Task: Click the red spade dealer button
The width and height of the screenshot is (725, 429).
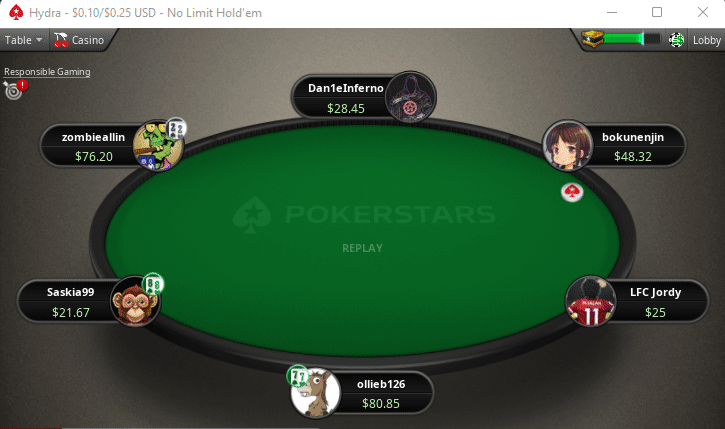Action: pos(572,192)
